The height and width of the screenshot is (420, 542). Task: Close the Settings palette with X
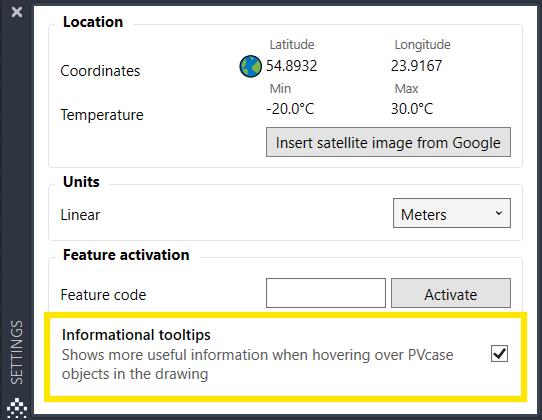point(17,12)
